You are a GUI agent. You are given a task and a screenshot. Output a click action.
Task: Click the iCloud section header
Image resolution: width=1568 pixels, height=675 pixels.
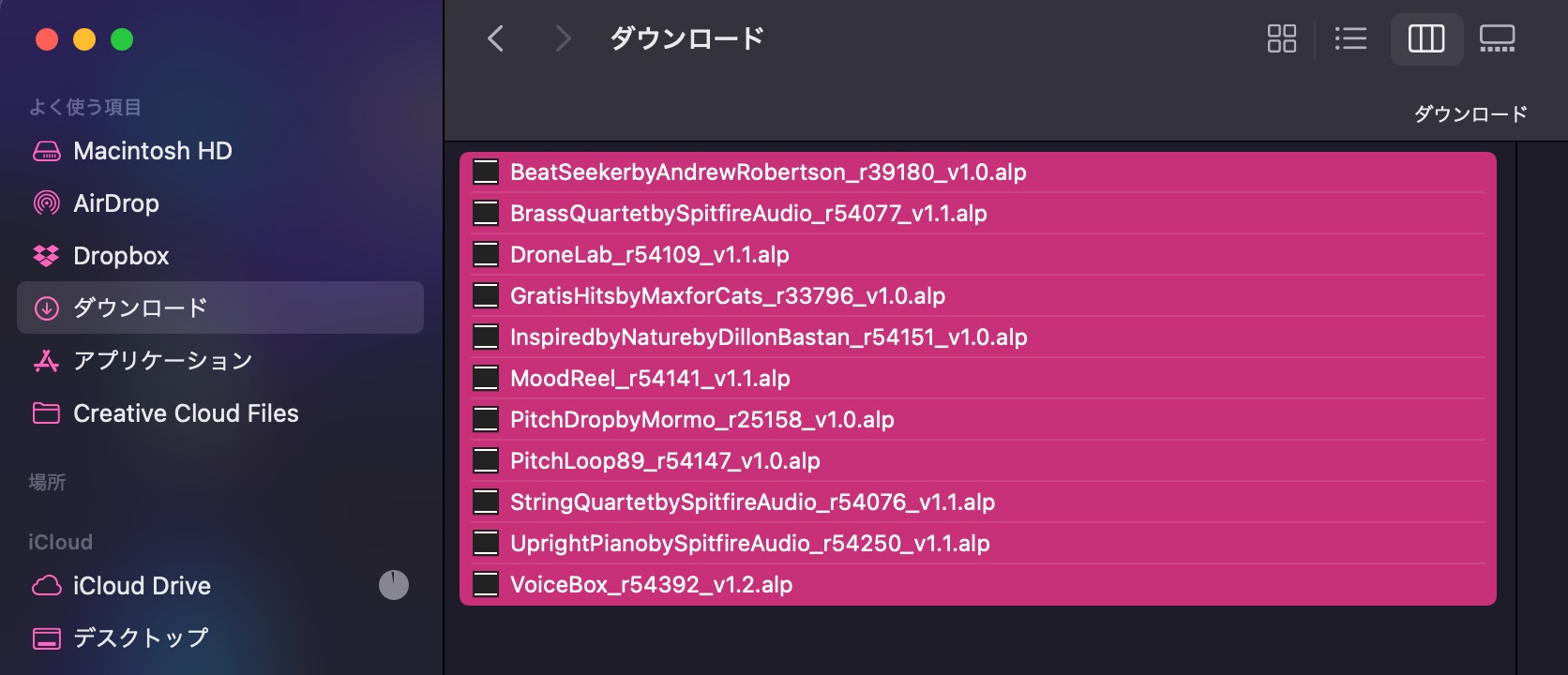pos(60,542)
